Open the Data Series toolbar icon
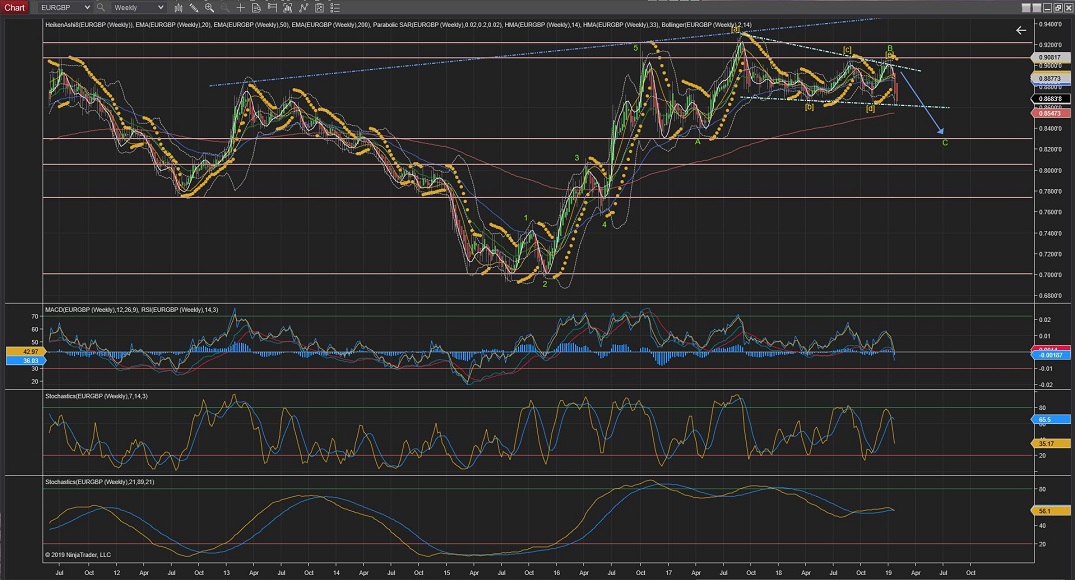1075x580 pixels. 287,8
